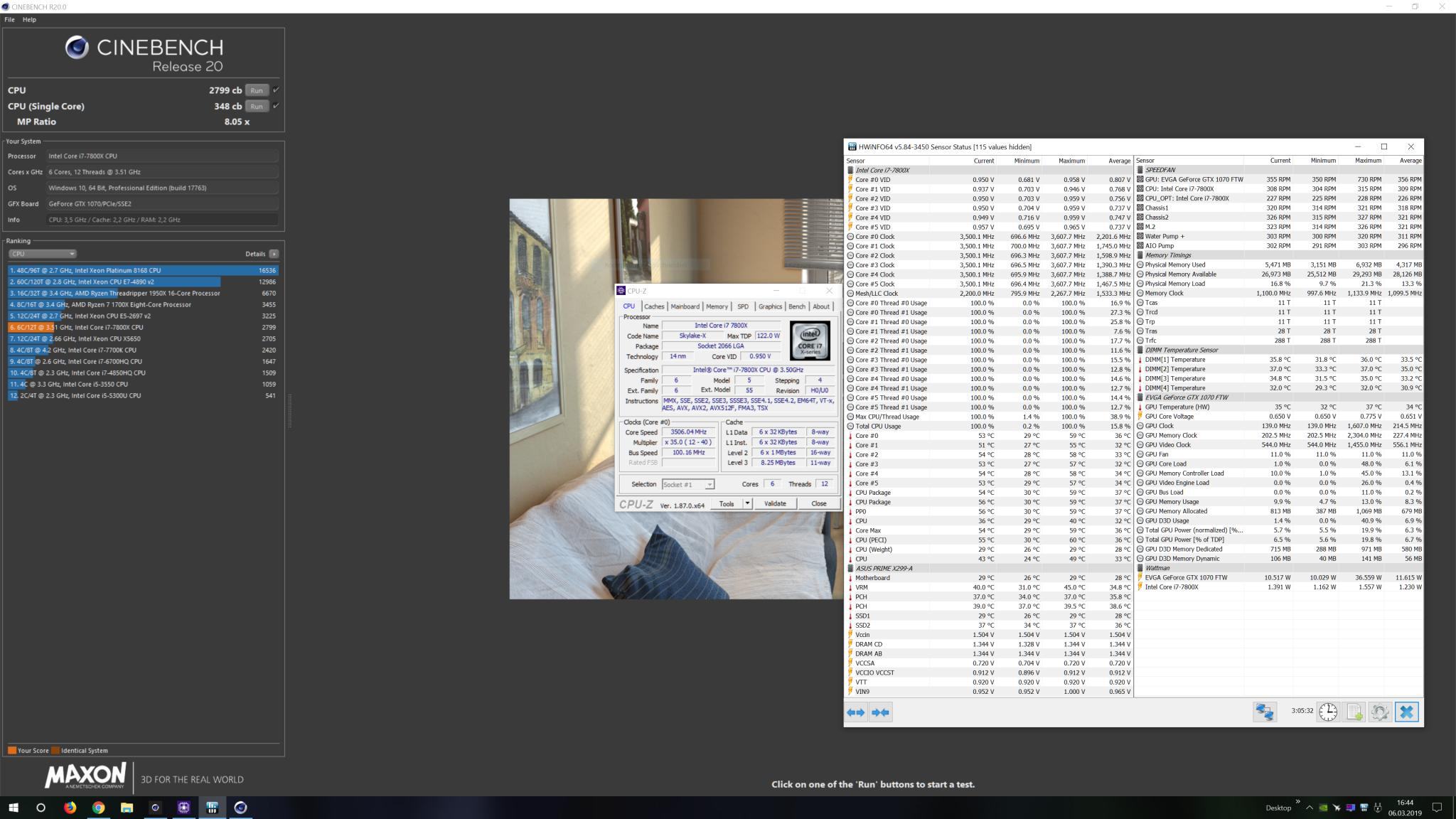
Task: Reset HWiNFO elapsed time clock icon
Action: pyautogui.click(x=1328, y=712)
